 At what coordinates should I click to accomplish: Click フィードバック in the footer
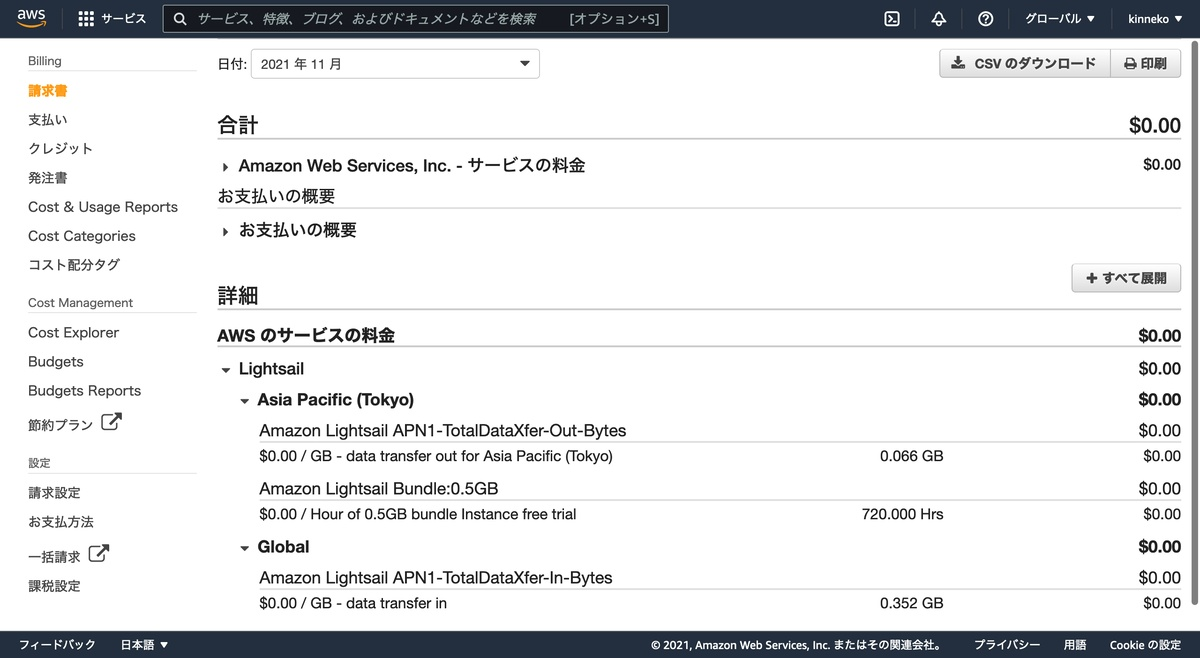(x=57, y=645)
